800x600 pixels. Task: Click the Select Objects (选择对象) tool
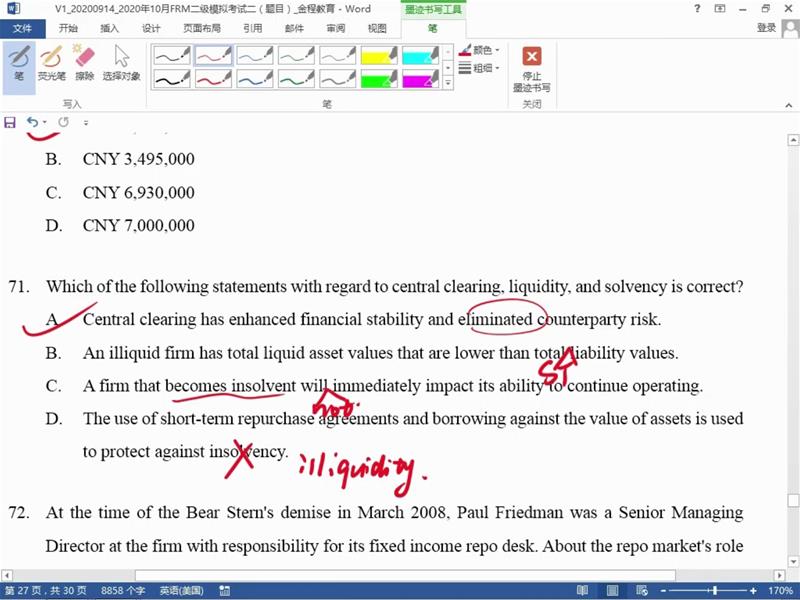coord(121,62)
